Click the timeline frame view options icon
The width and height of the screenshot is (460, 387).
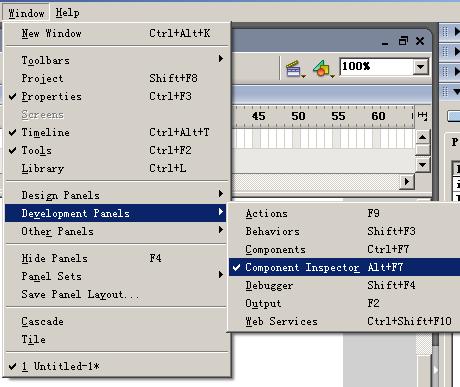tap(422, 116)
